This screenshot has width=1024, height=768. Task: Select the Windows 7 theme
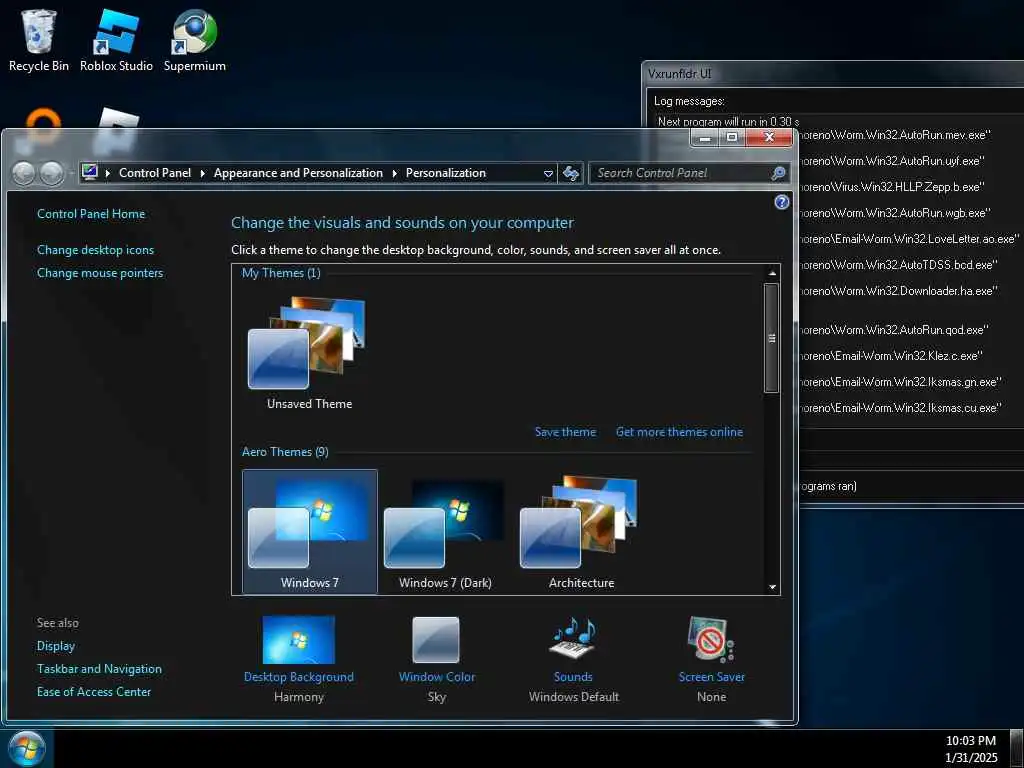click(310, 532)
